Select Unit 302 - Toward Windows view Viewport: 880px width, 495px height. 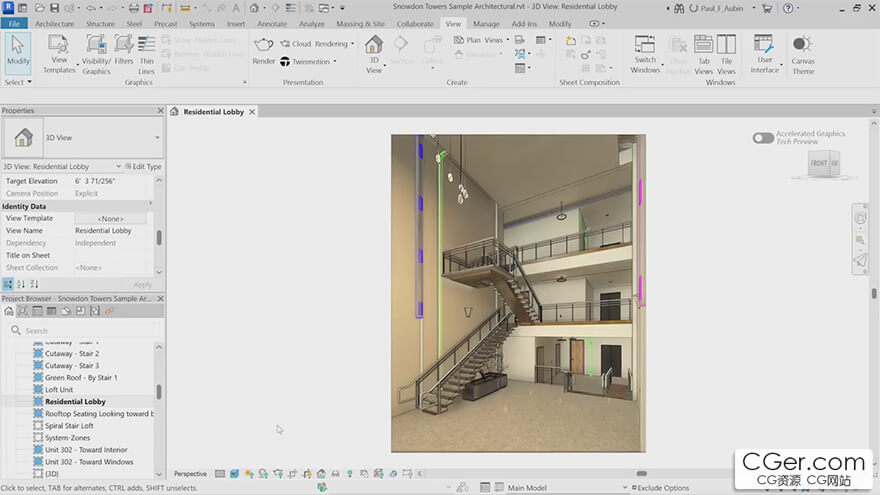89,462
